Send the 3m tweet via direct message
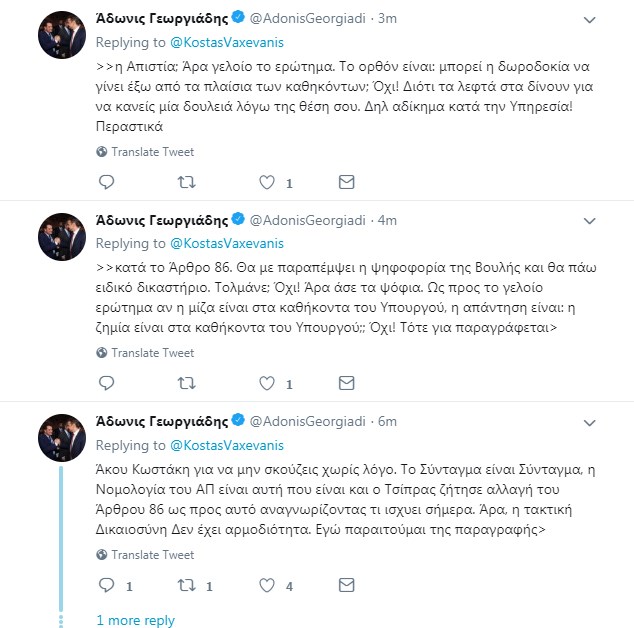The height and width of the screenshot is (628, 634). 347,182
